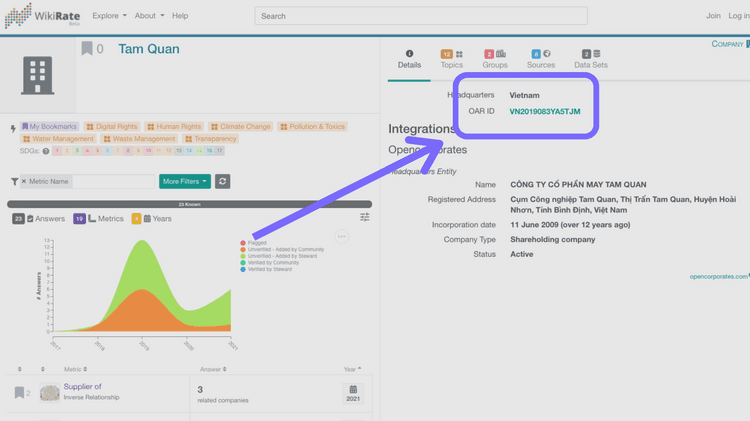Toggle Unverified - Added by Community legend entry

pyautogui.click(x=282, y=250)
